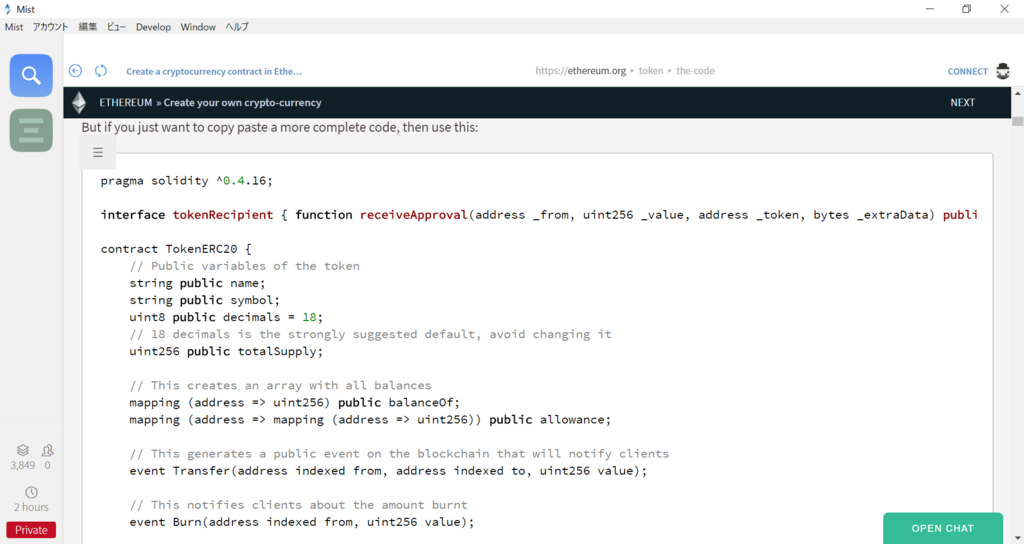Go back with the back arrow
The width and height of the screenshot is (1024, 544).
pyautogui.click(x=75, y=71)
